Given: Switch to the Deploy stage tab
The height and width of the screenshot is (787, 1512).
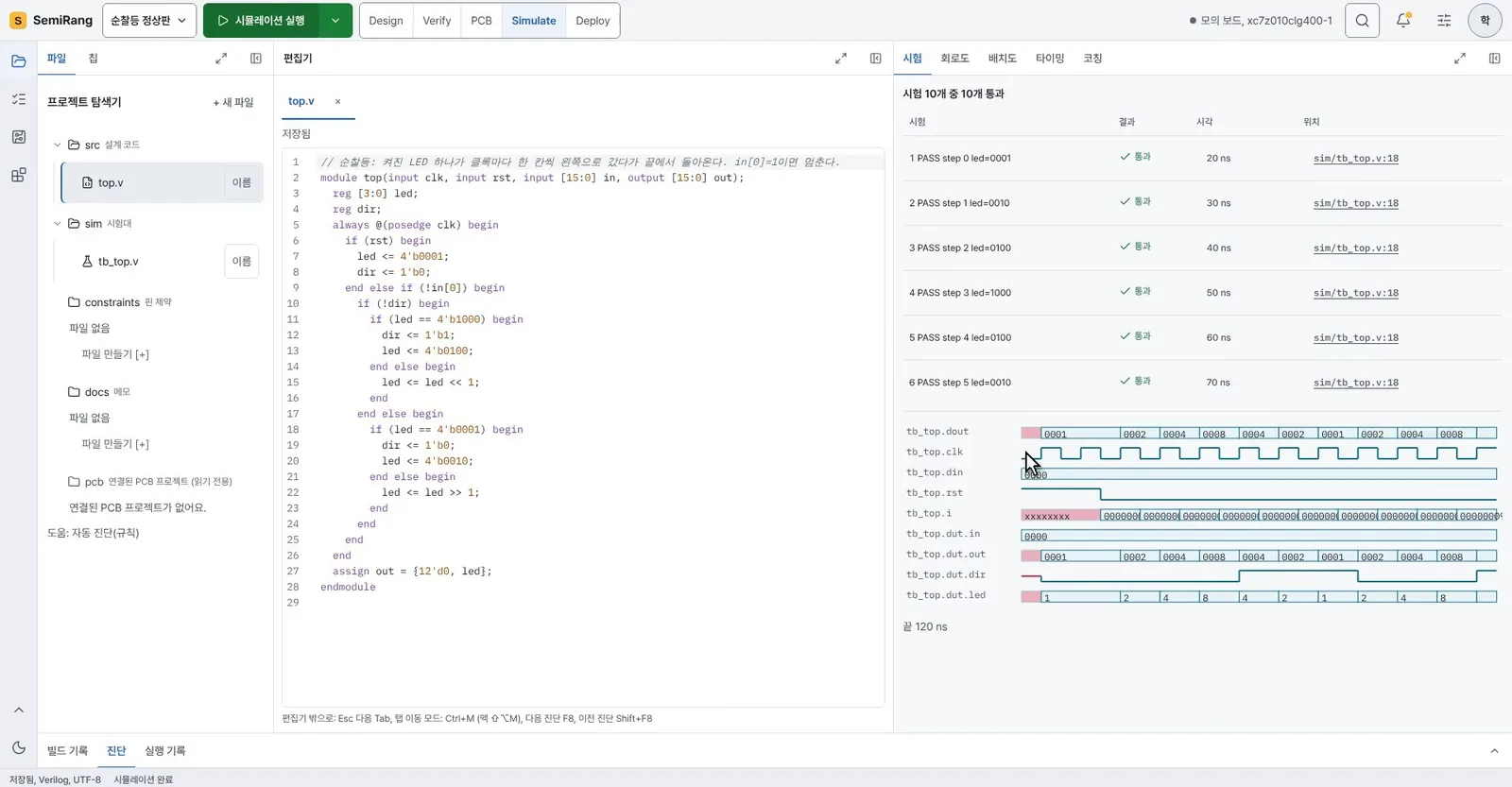Looking at the screenshot, I should coord(593,21).
